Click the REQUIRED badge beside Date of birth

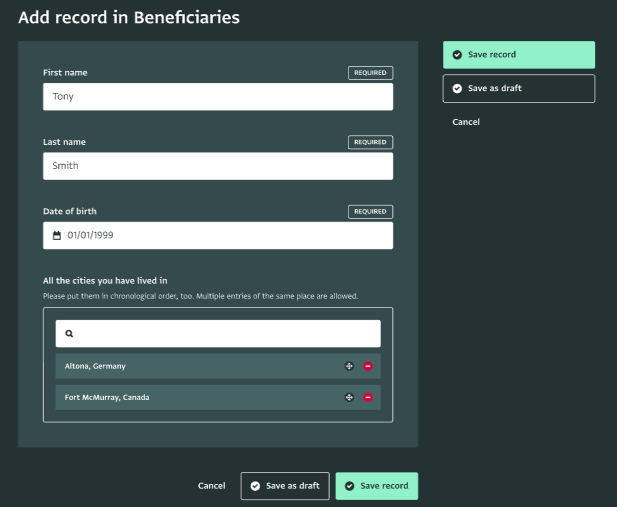tap(370, 212)
